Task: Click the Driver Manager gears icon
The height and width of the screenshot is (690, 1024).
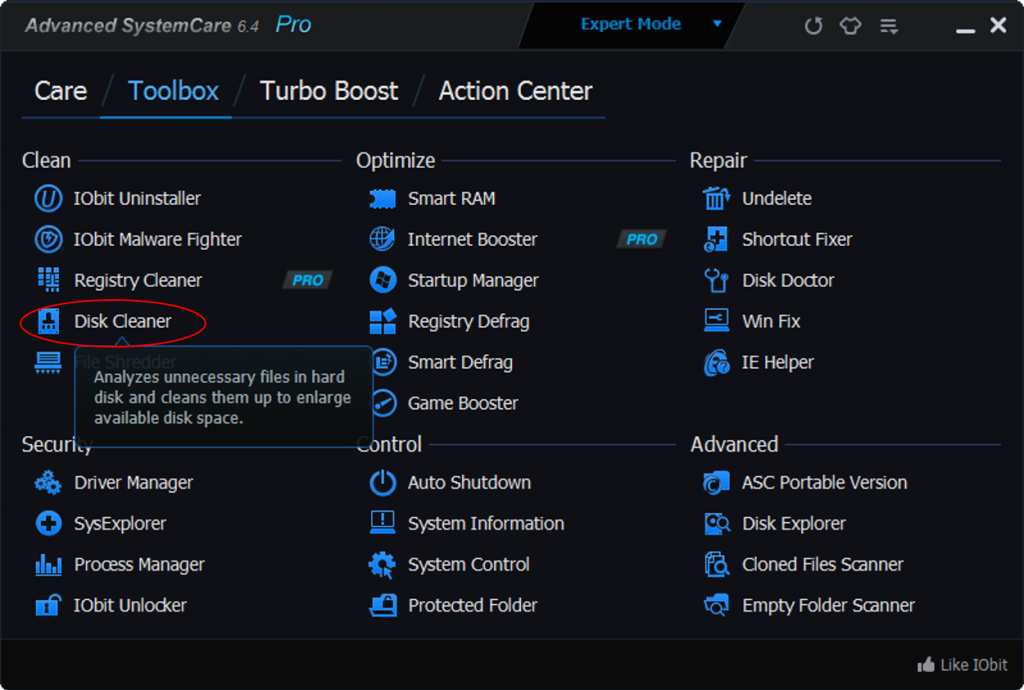Action: pos(48,482)
